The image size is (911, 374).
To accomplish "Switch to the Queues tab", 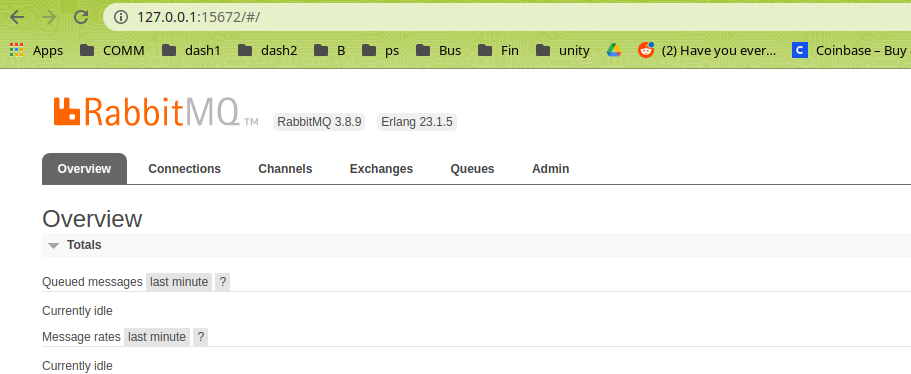I will [472, 169].
